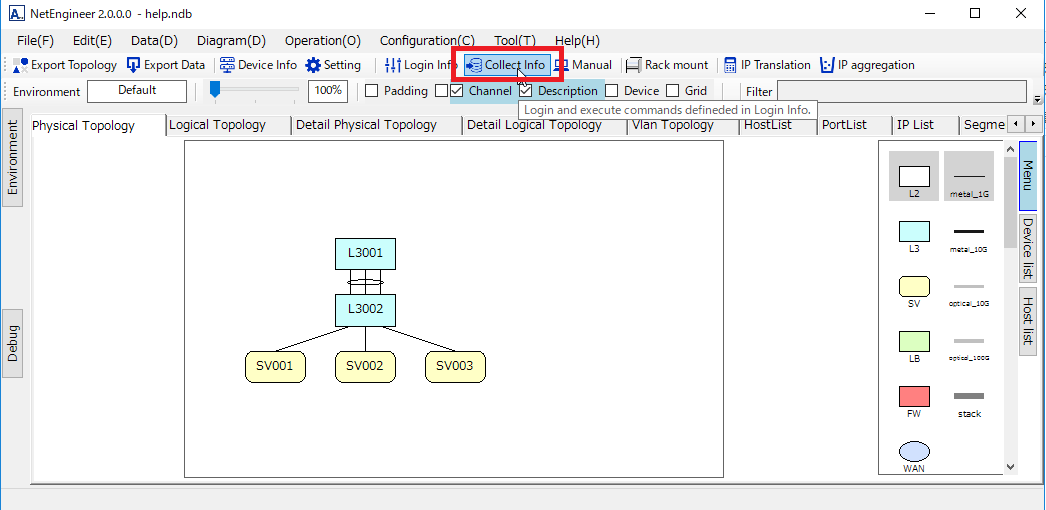Launch the IP aggregation tool
Image resolution: width=1046 pixels, height=510 pixels.
827,65
